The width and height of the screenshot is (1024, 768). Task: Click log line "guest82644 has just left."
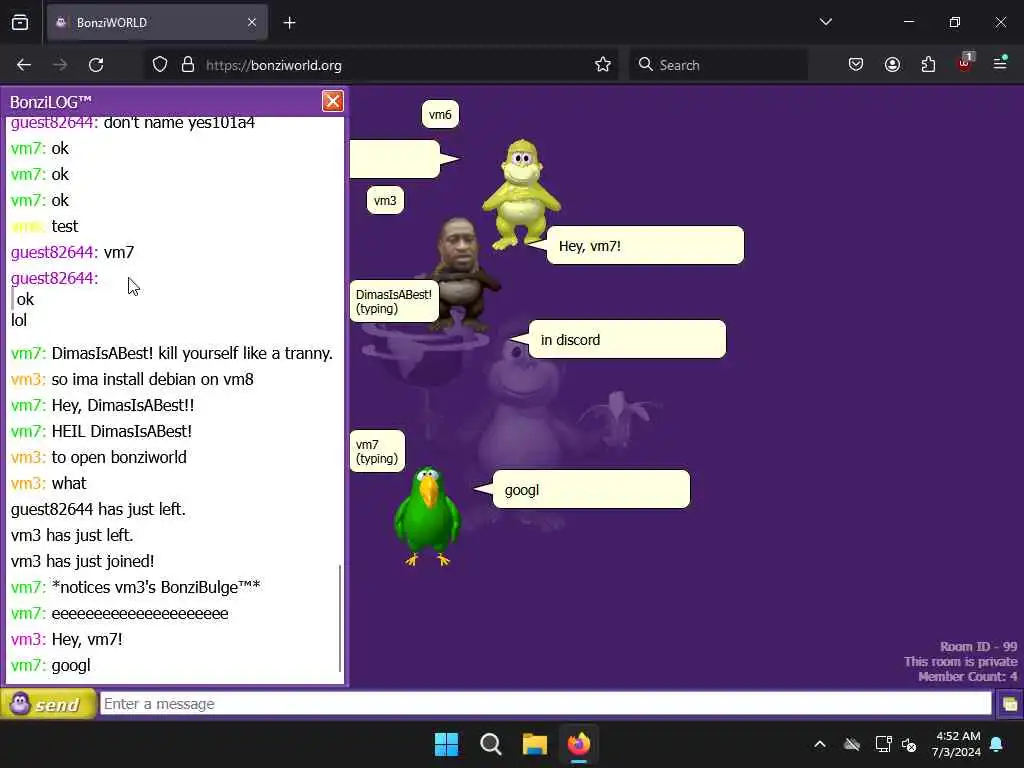tap(98, 509)
